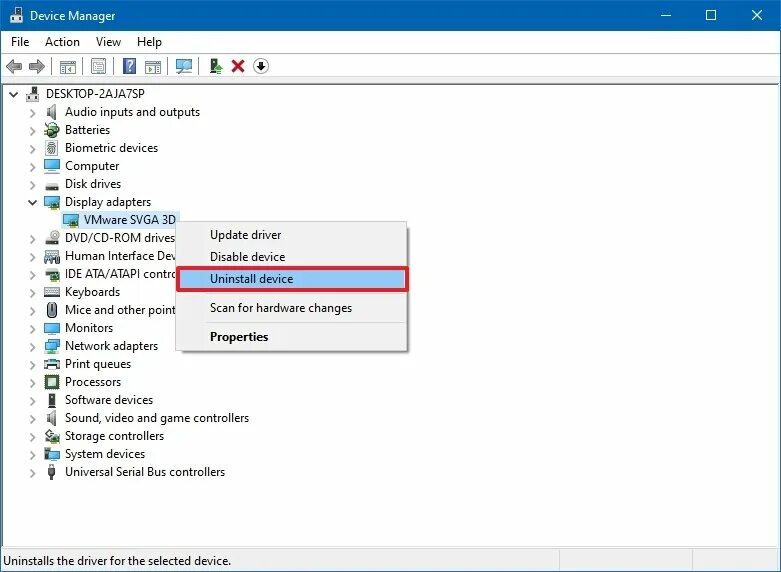This screenshot has height=572, width=781.
Task: Click the Disable device down-arrow icon
Action: pyautogui.click(x=261, y=66)
